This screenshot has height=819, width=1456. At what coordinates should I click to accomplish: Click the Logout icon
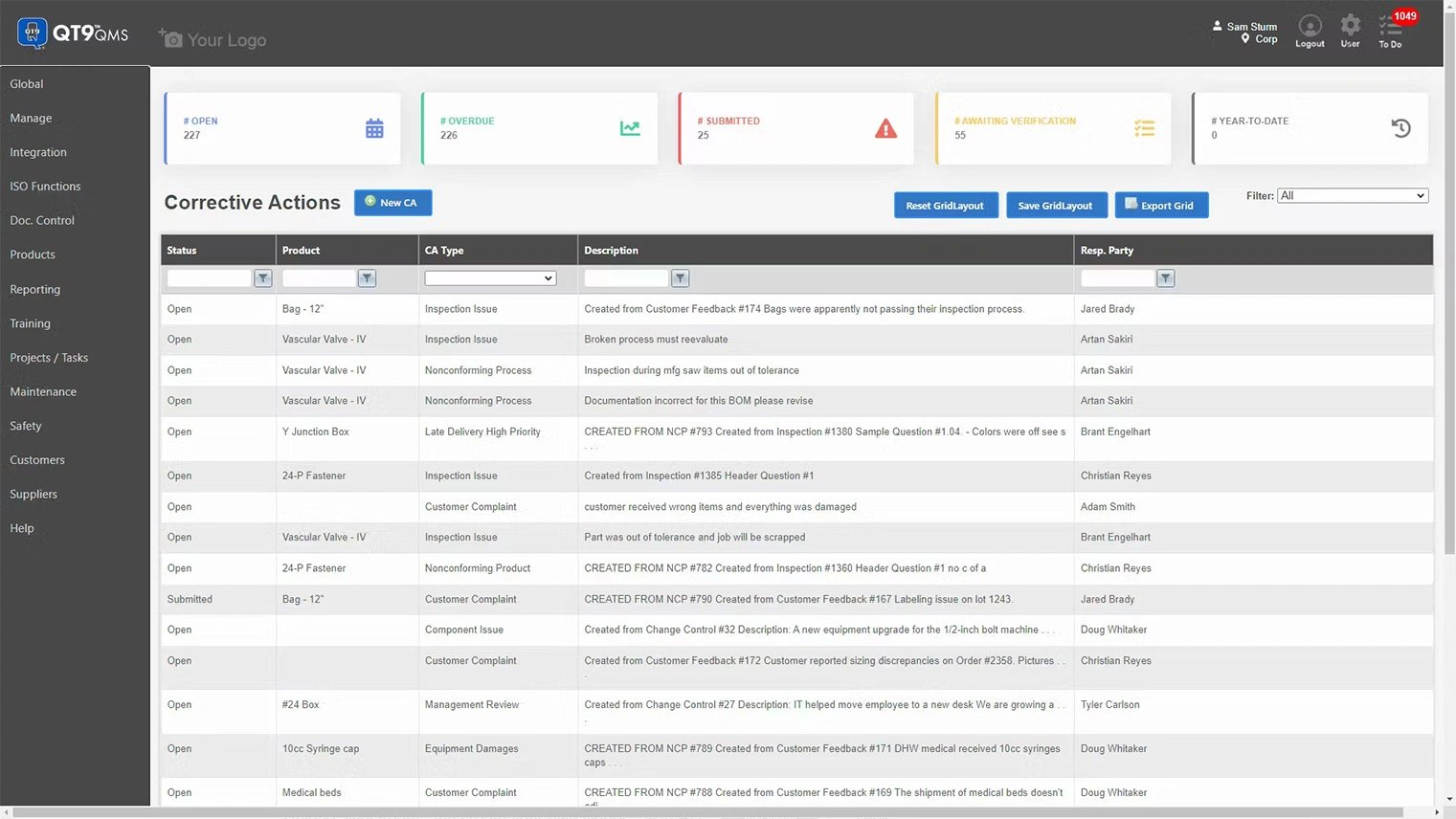[1310, 30]
